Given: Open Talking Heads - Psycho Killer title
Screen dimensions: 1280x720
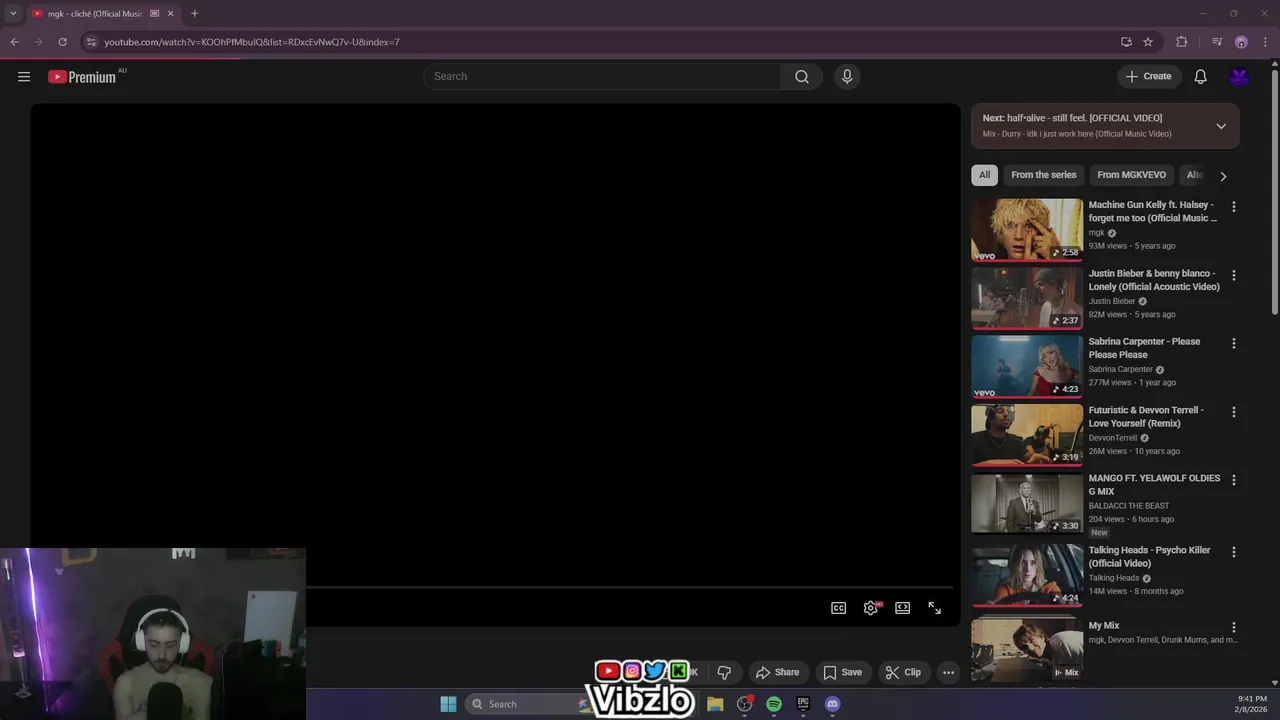Looking at the screenshot, I should [1149, 557].
